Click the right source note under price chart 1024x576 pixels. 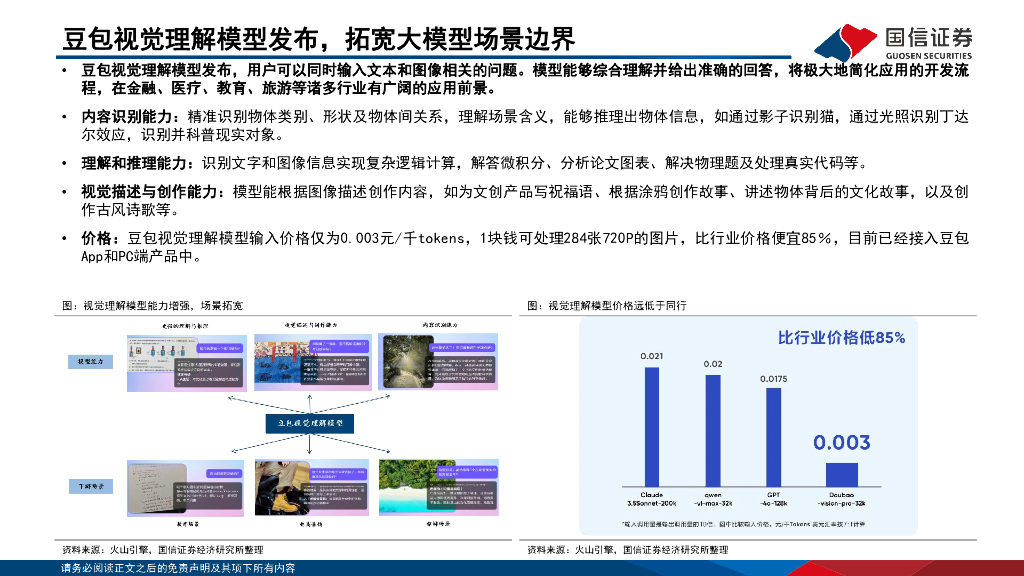(628, 551)
